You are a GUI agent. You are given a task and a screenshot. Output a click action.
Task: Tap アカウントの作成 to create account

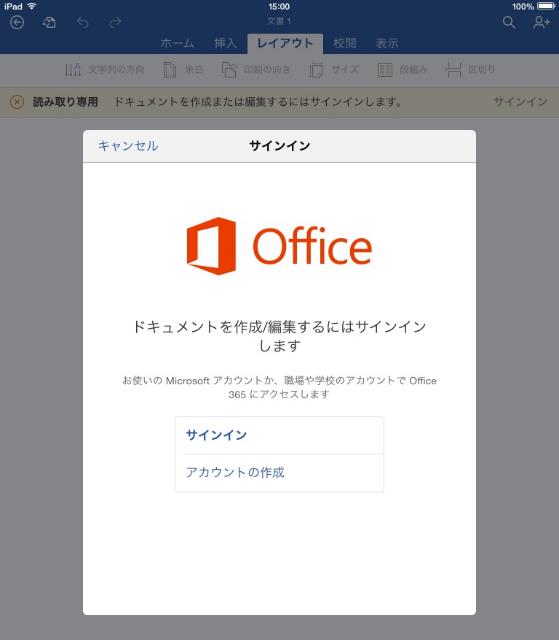[x=280, y=473]
